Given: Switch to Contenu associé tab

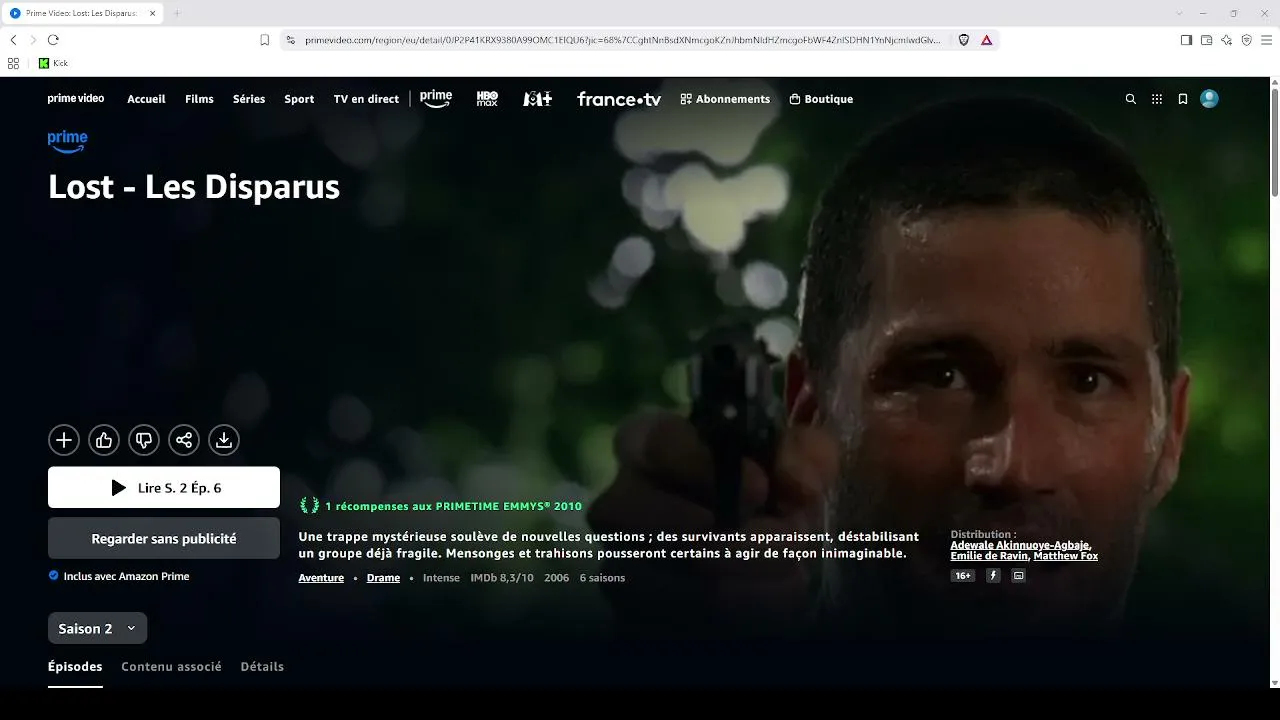Looking at the screenshot, I should (x=171, y=667).
